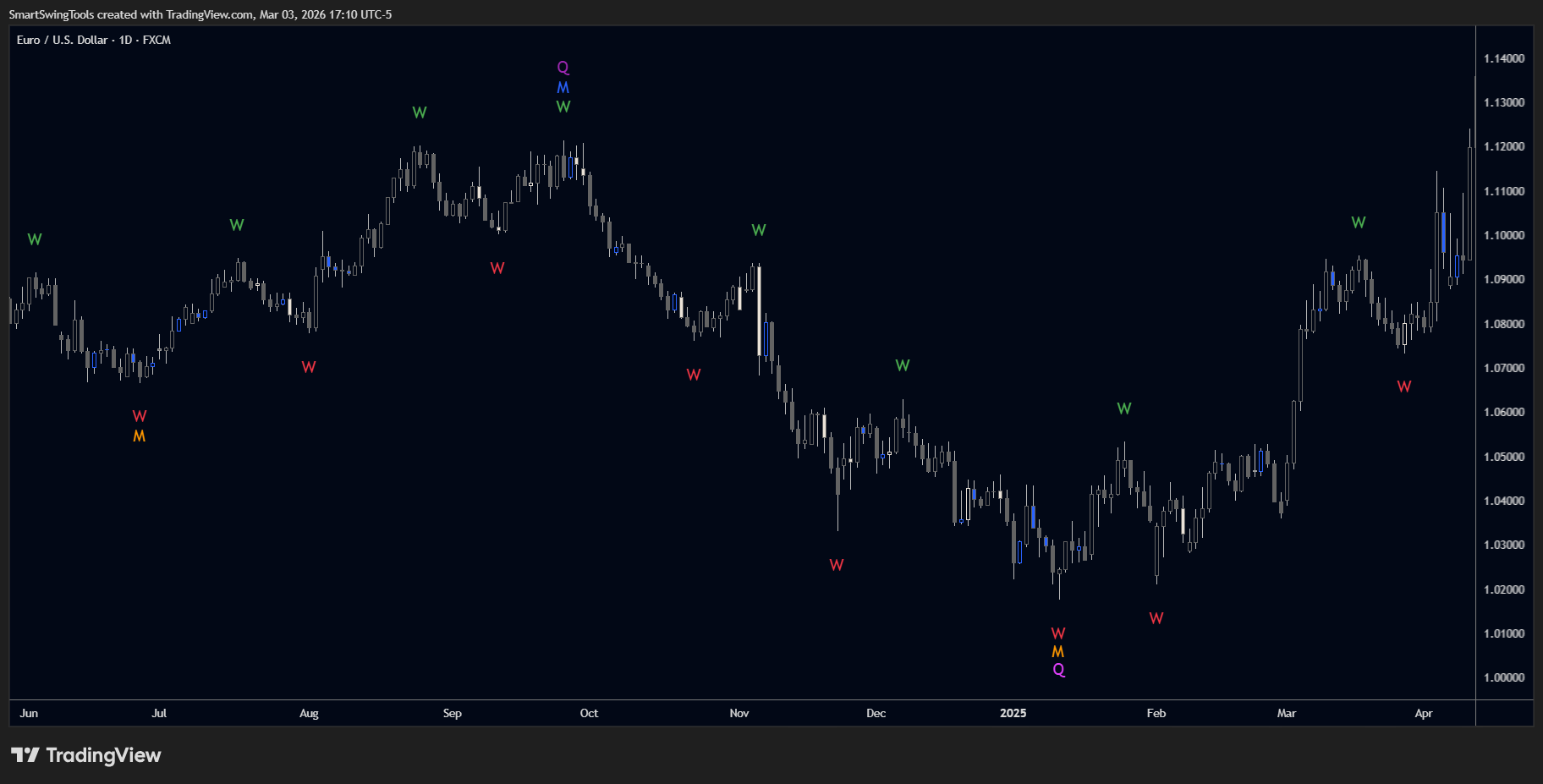Click the SmartSwingTools header caption
This screenshot has width=1543, height=784.
point(200,14)
